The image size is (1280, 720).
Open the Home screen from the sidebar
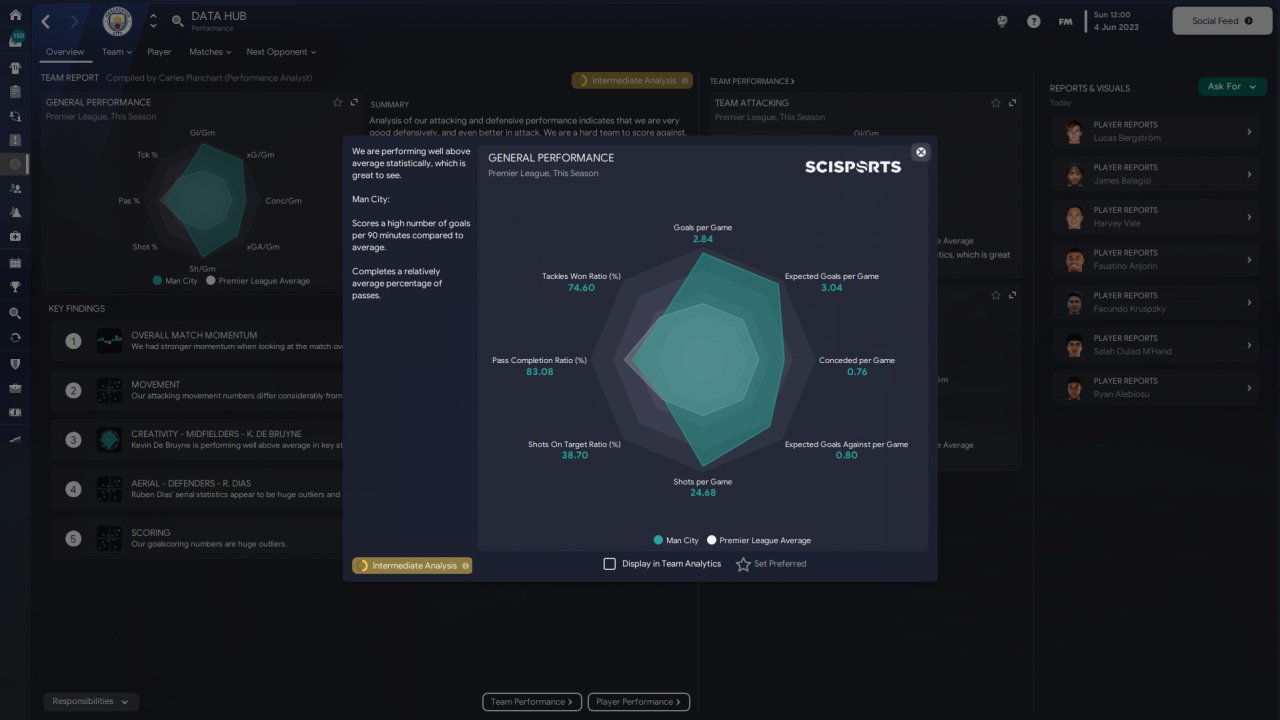(x=15, y=15)
